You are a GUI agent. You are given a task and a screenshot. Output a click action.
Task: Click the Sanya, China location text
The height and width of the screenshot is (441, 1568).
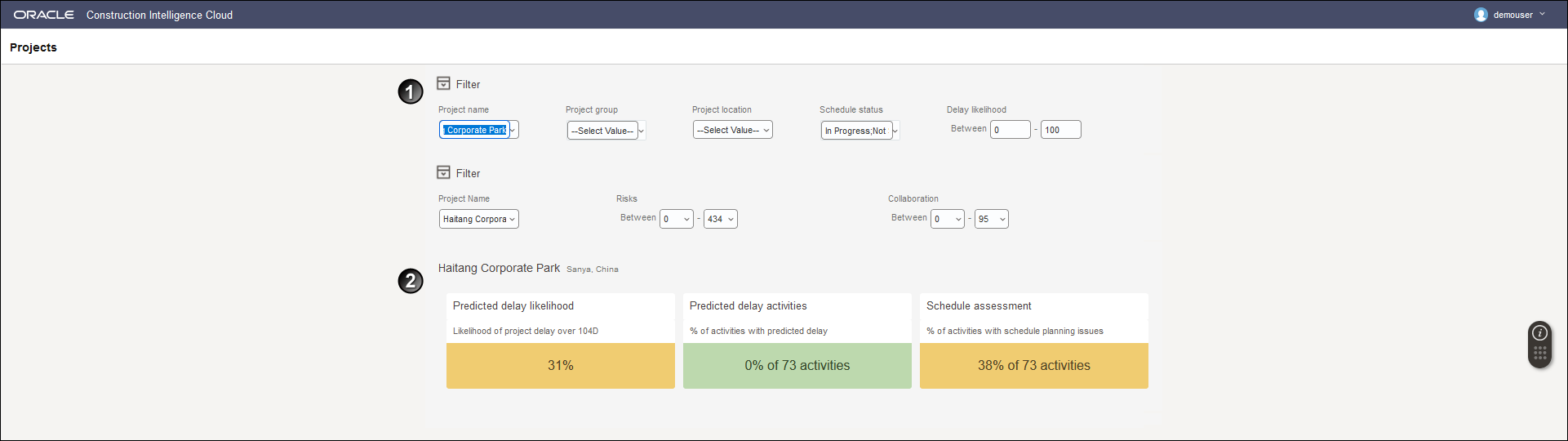593,269
